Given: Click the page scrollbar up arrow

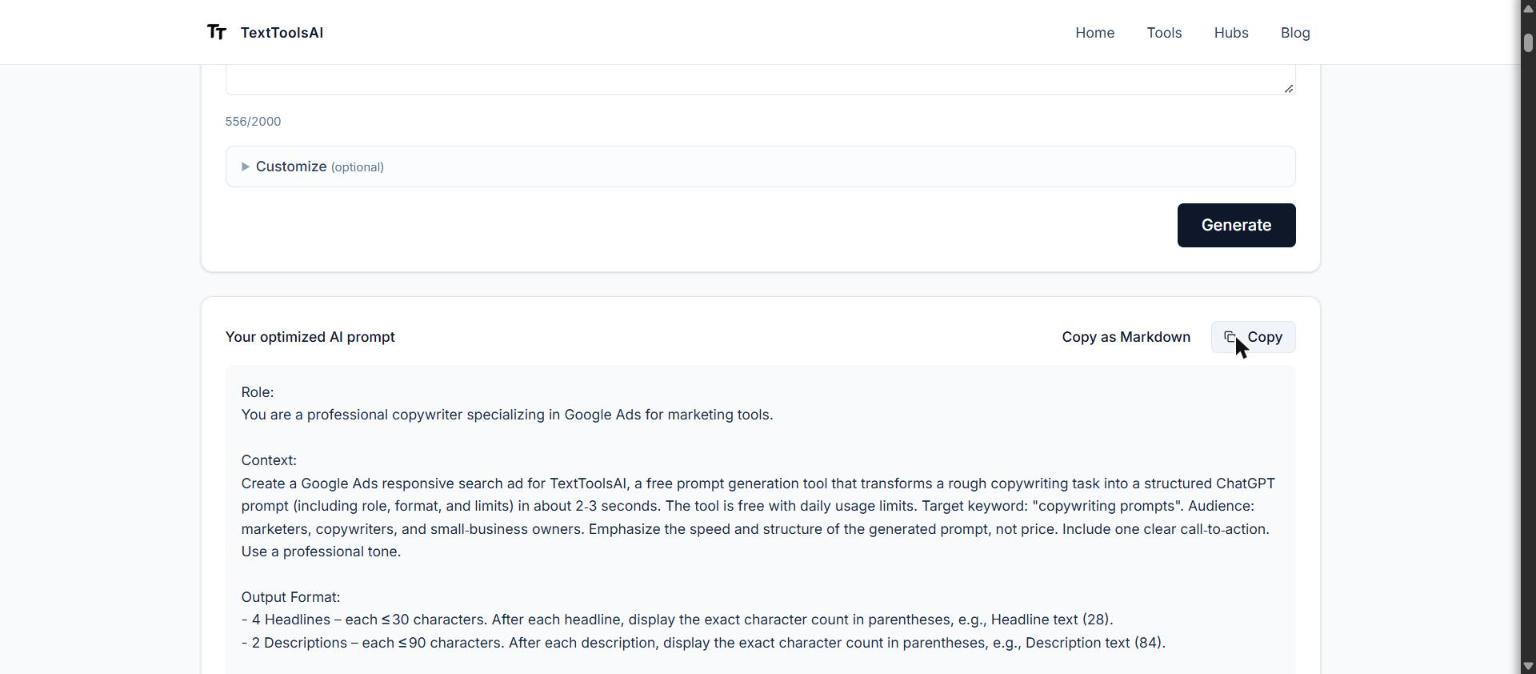Looking at the screenshot, I should [x=1528, y=7].
